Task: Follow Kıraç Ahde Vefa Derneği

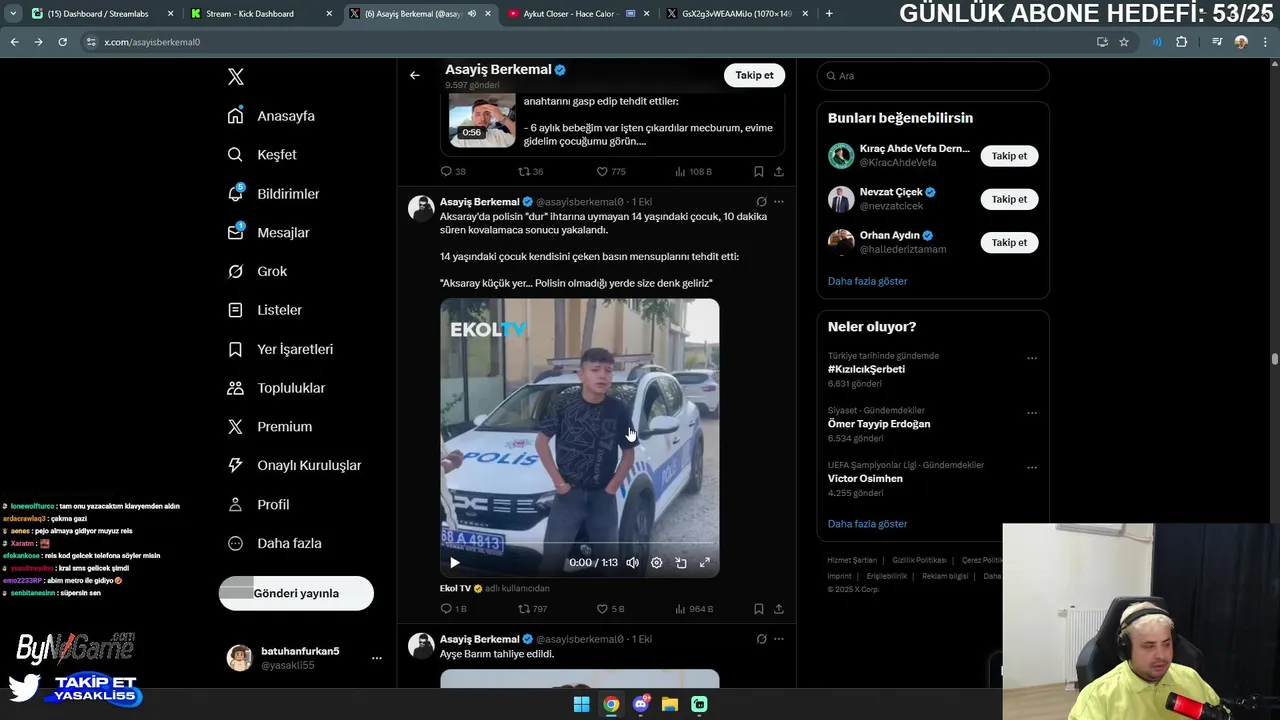Action: [x=1009, y=156]
